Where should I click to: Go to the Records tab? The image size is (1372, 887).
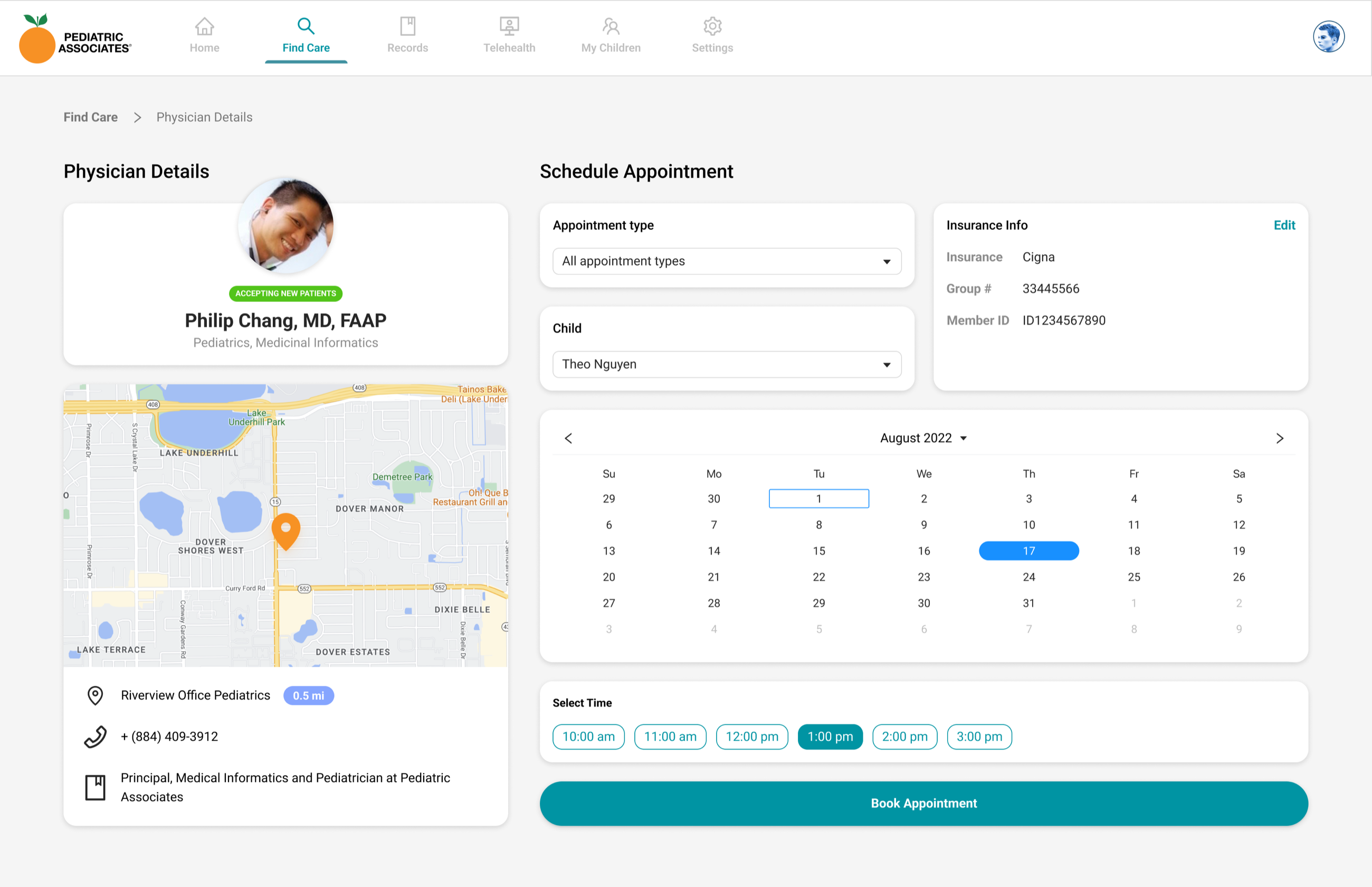[x=407, y=36]
